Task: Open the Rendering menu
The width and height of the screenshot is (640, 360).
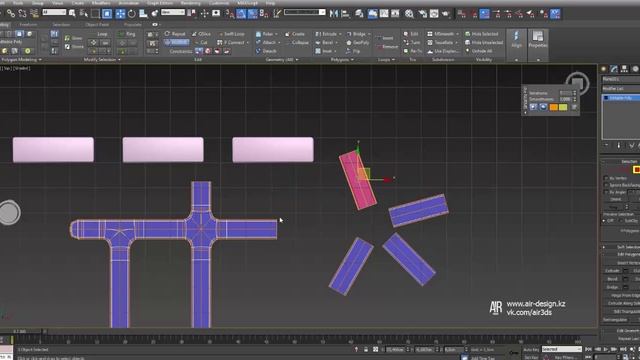Action: [191, 3]
